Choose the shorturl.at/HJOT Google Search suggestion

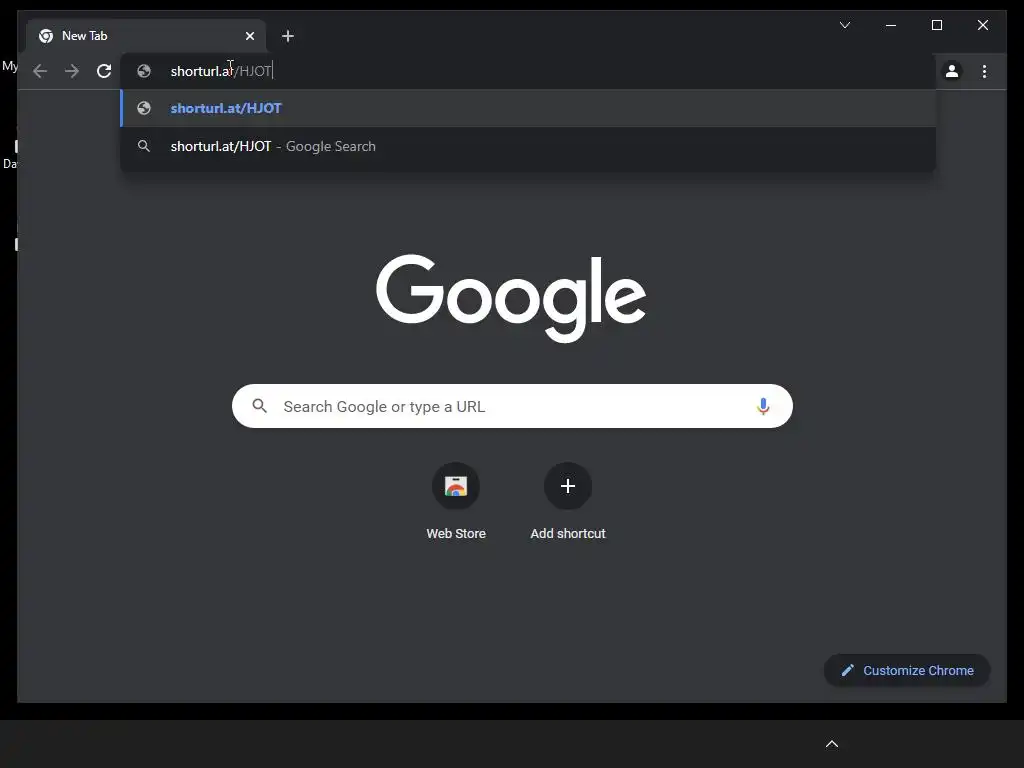pos(528,146)
